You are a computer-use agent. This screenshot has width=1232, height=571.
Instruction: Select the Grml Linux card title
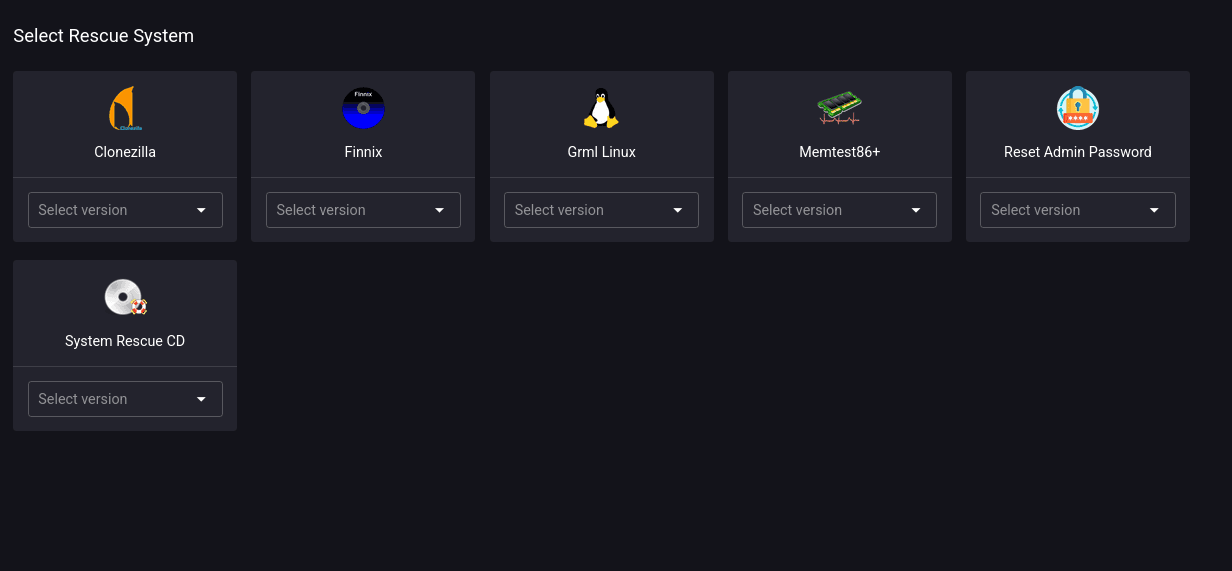point(601,152)
